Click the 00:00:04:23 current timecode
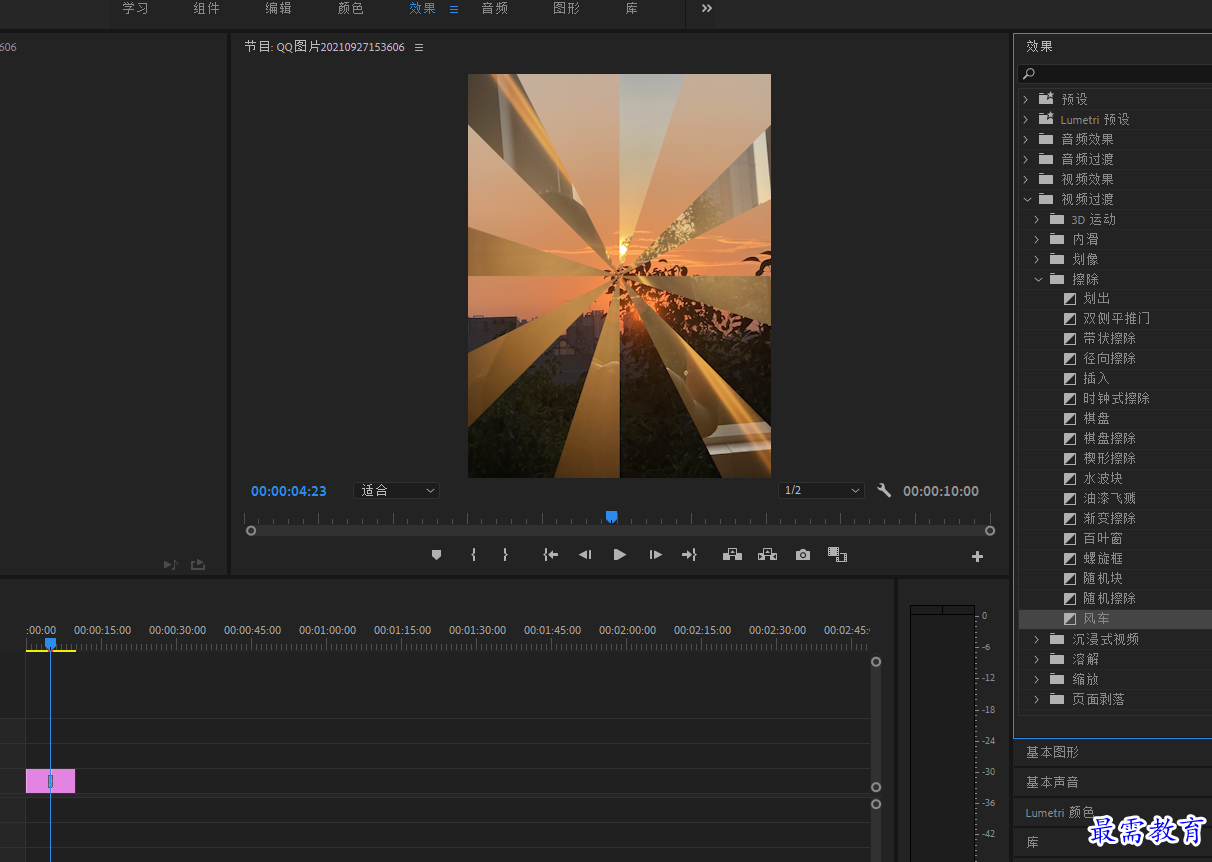1212x862 pixels. (289, 491)
